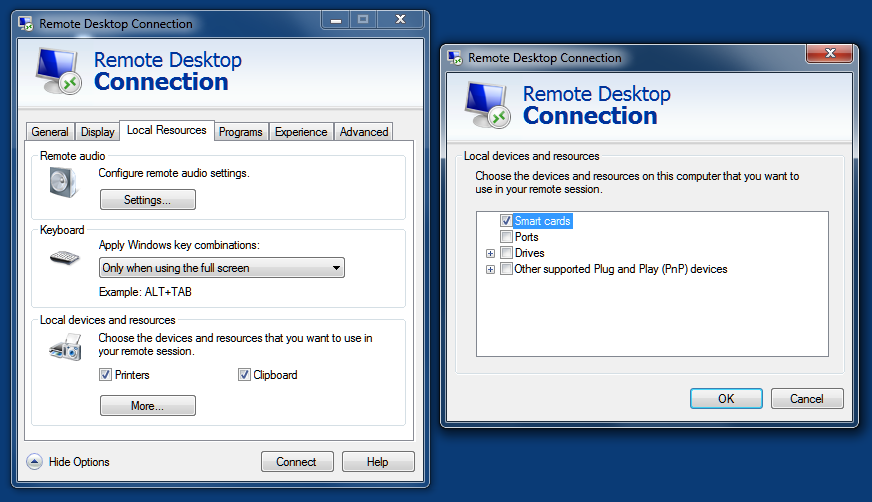Select Other supported Plug and Play devices label
Image resolution: width=872 pixels, height=502 pixels.
(x=621, y=269)
